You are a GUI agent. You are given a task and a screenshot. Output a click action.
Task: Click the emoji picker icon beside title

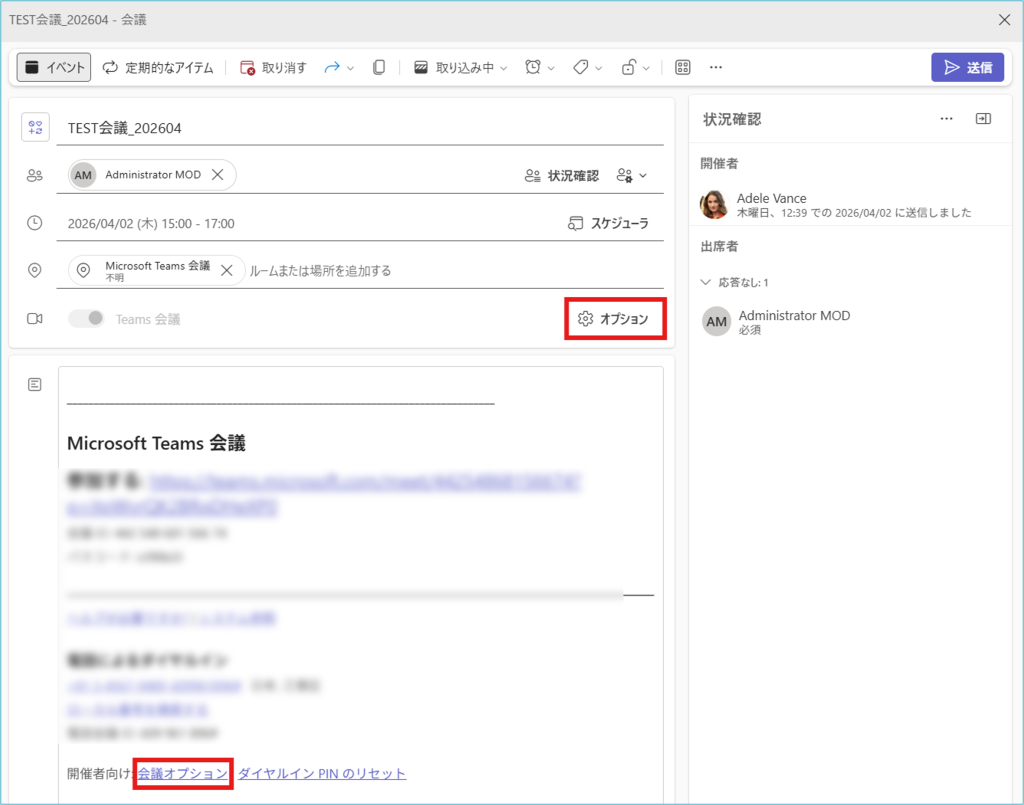(x=36, y=127)
